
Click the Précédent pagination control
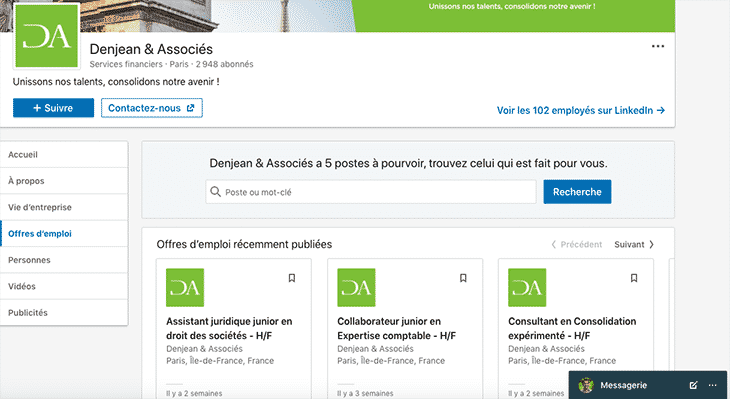pyautogui.click(x=577, y=244)
